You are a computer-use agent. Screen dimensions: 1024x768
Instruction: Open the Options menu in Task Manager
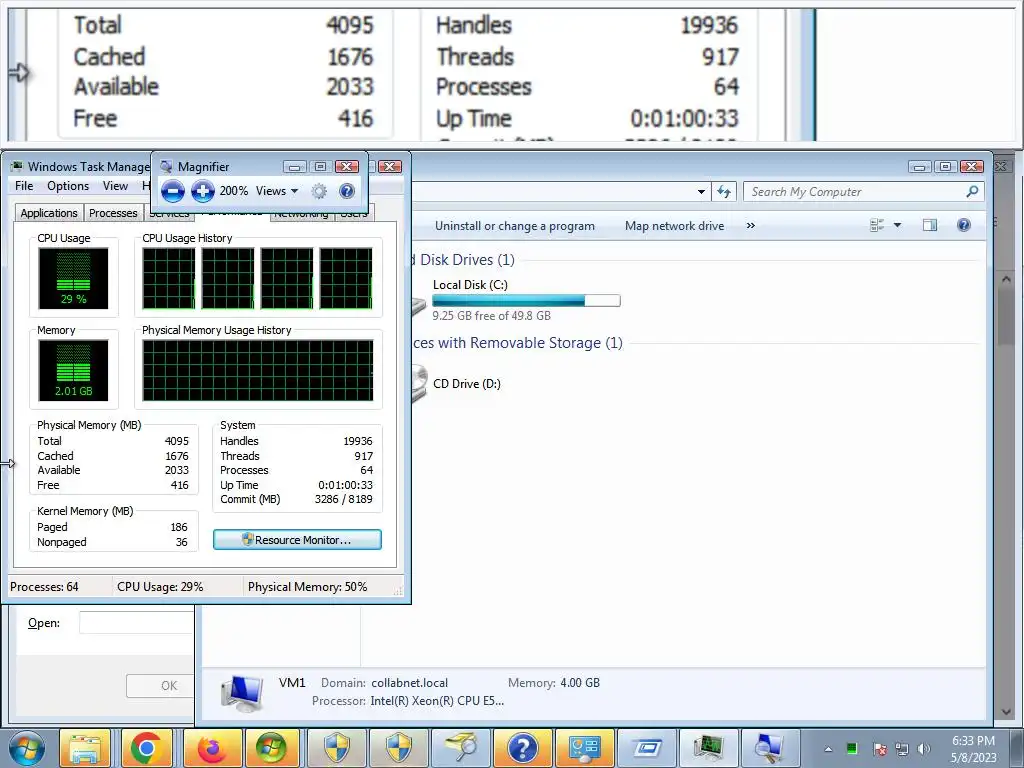[68, 186]
